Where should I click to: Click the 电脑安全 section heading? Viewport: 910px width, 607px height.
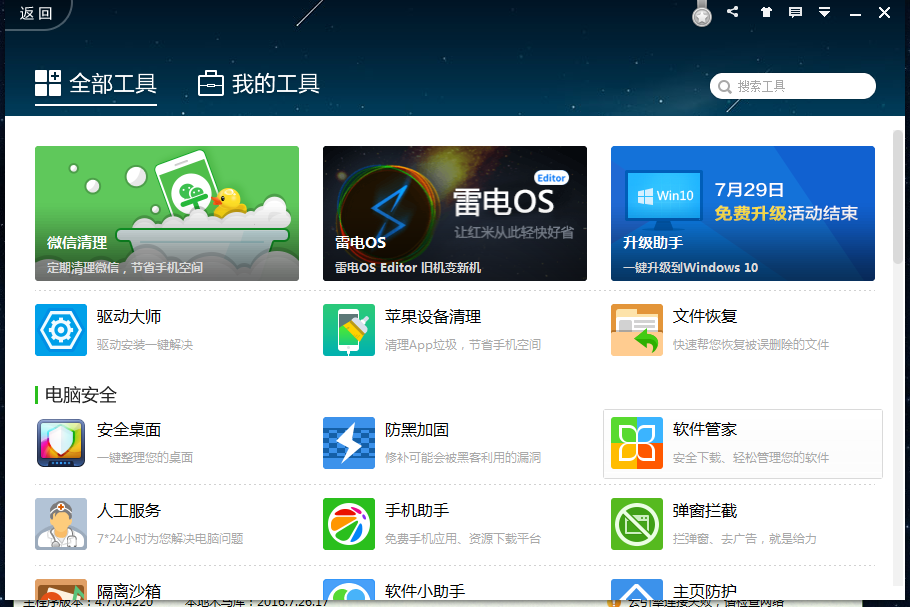(81, 395)
